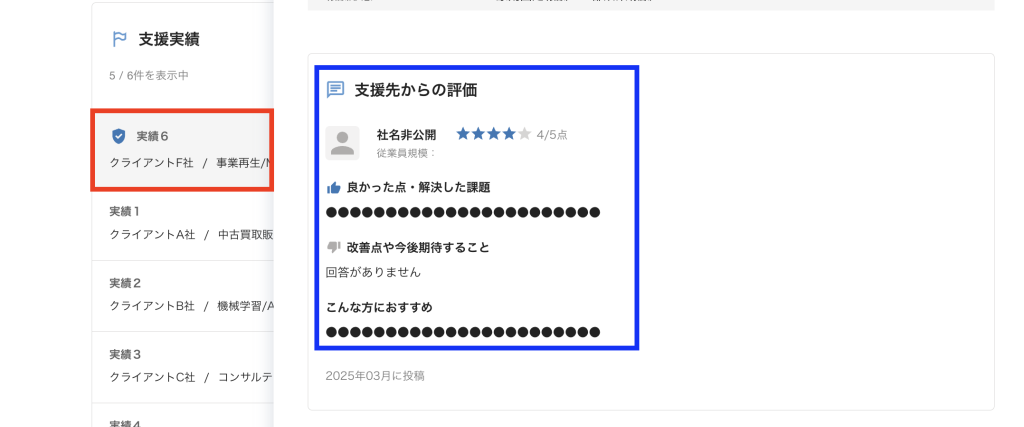Click the 2025年03月に投稿 date text
The height and width of the screenshot is (427, 1024).
(x=375, y=376)
